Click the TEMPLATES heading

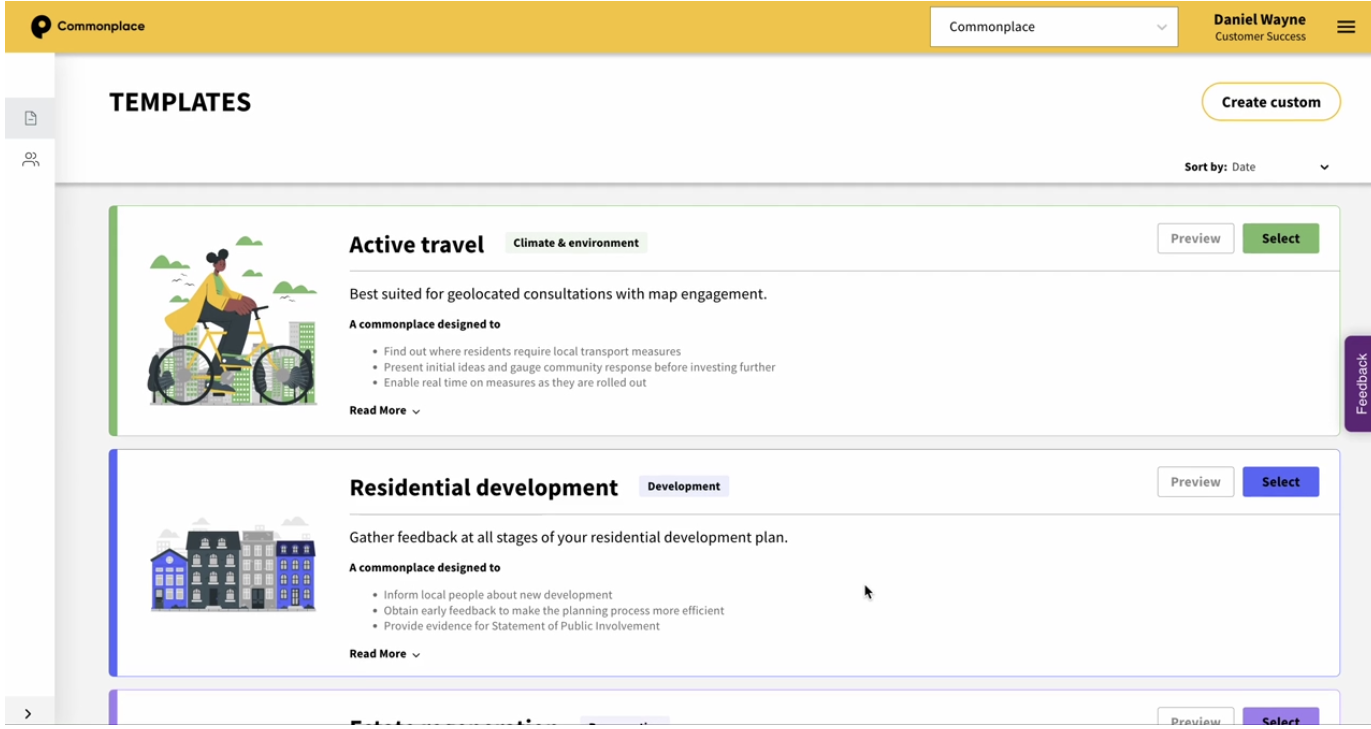coord(180,101)
